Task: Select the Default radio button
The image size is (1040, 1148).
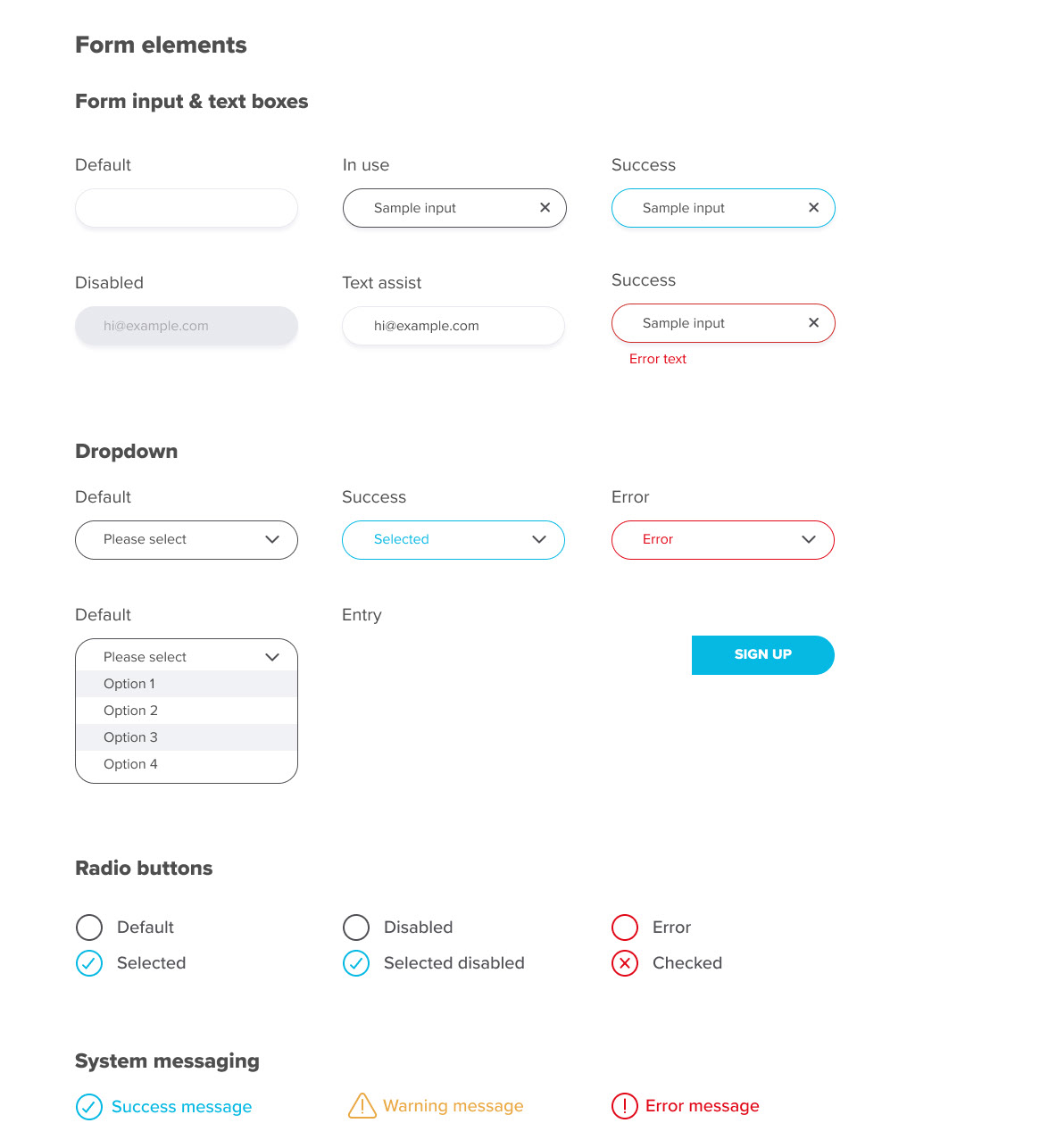Action: [89, 928]
